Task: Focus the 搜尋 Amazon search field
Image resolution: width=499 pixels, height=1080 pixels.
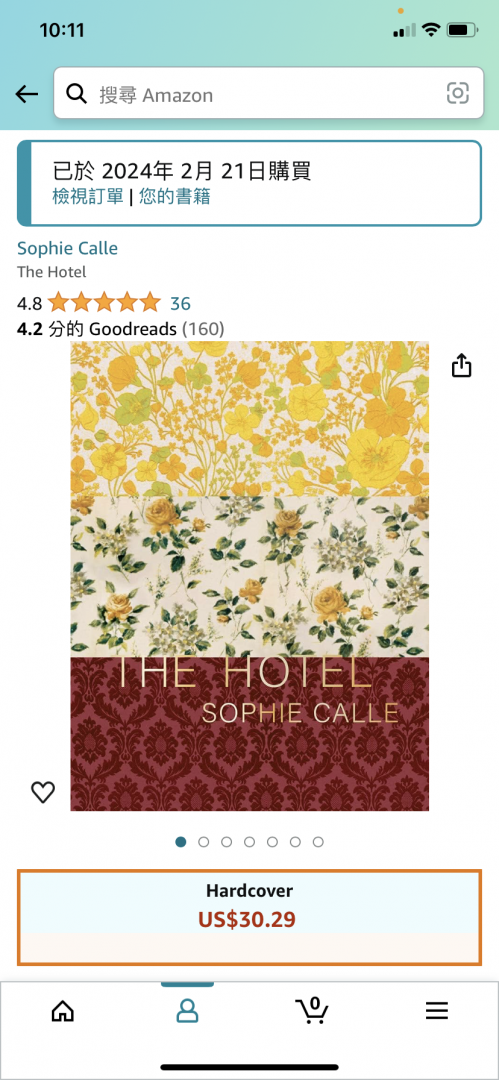Action: point(269,93)
